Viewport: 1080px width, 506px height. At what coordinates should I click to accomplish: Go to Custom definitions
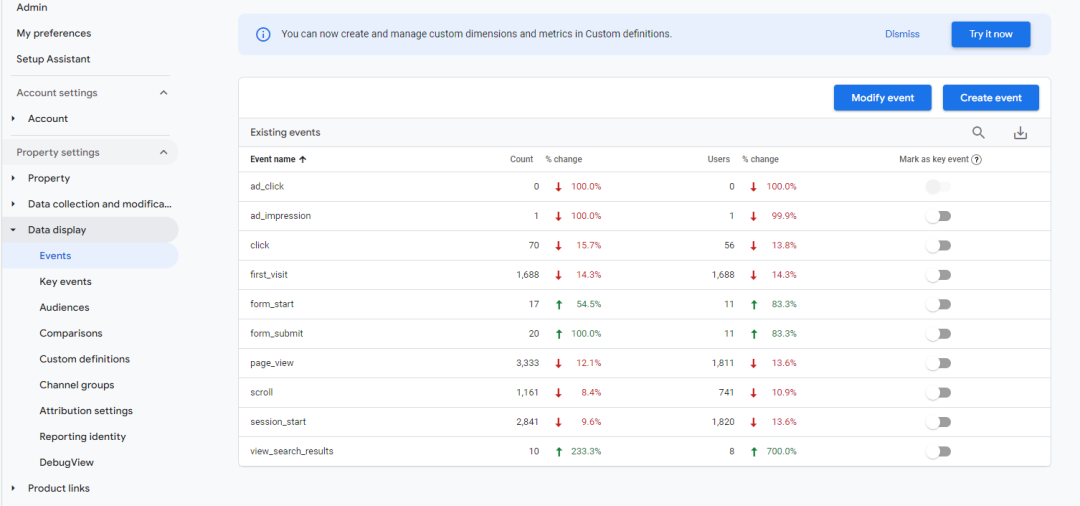[85, 359]
